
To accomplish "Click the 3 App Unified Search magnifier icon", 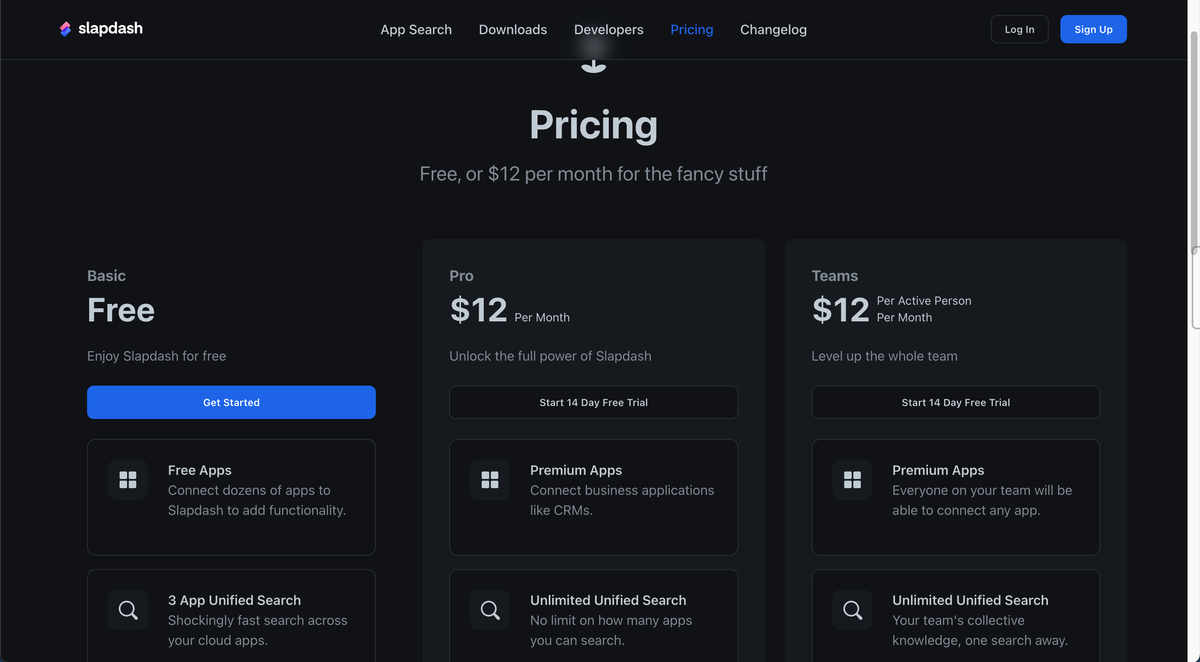I will pyautogui.click(x=128, y=610).
